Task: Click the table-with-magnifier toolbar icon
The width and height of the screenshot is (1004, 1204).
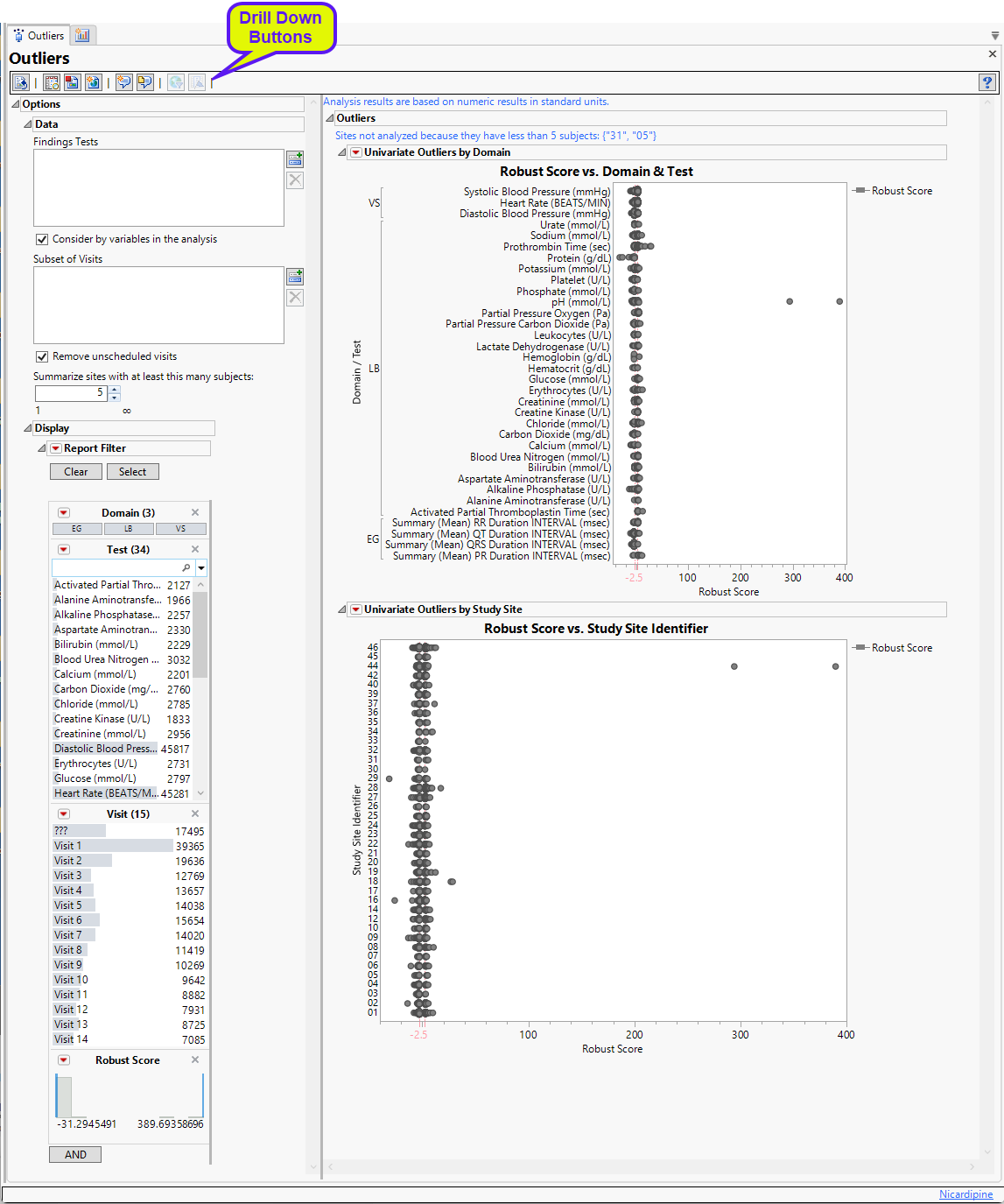Action: [52, 82]
